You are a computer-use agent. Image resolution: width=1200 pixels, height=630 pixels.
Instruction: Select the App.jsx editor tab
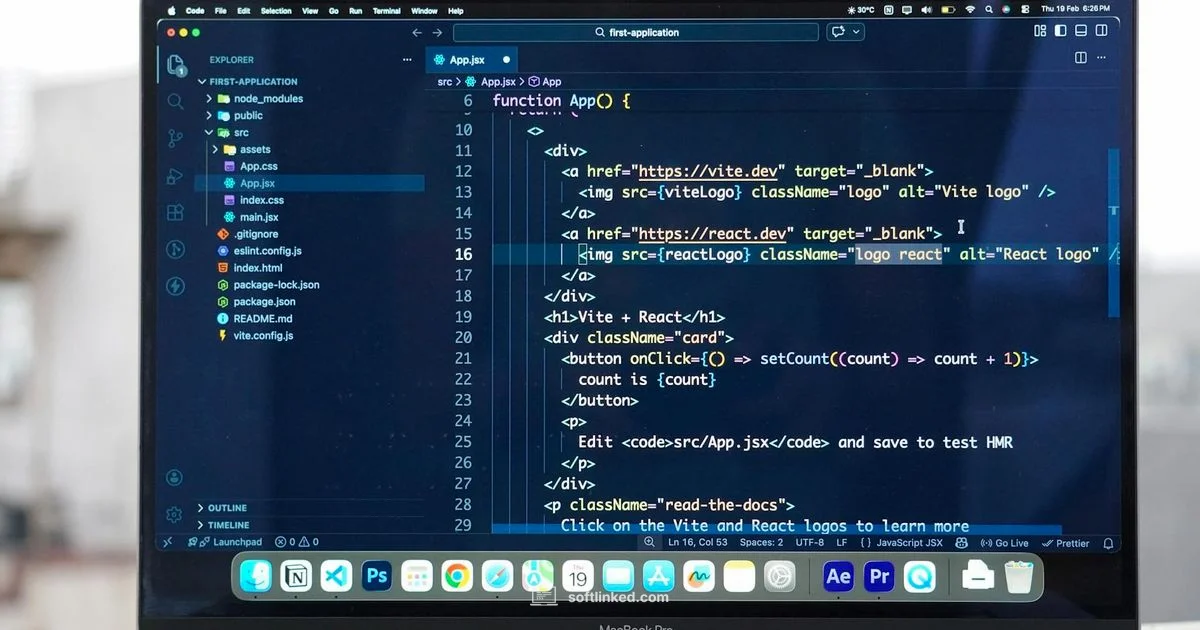465,59
